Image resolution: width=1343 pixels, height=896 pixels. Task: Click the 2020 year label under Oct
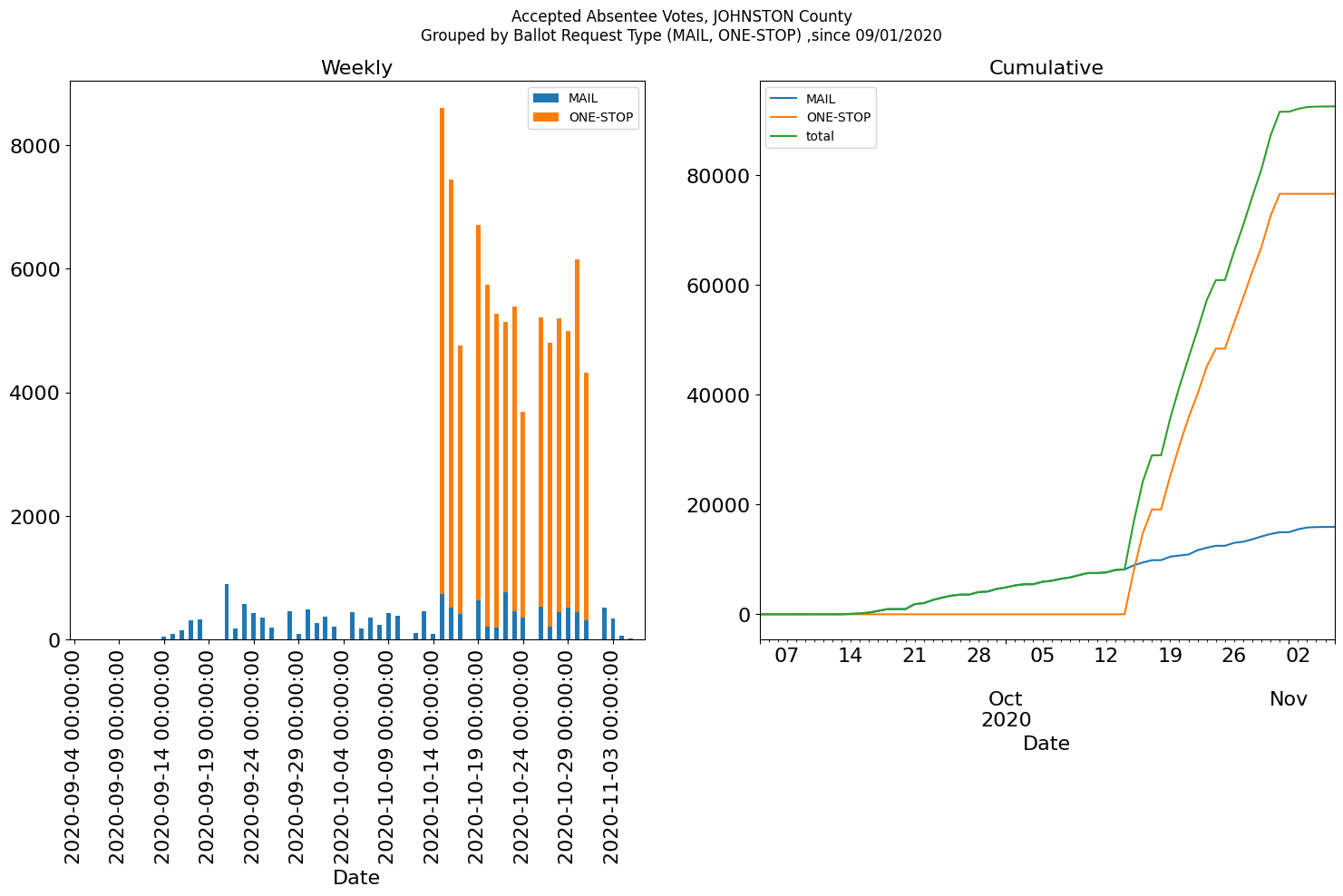(1006, 720)
